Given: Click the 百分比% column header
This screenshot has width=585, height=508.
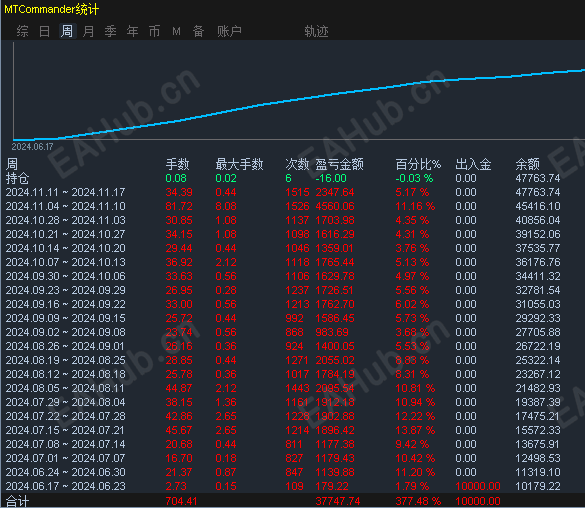Looking at the screenshot, I should coord(418,164).
